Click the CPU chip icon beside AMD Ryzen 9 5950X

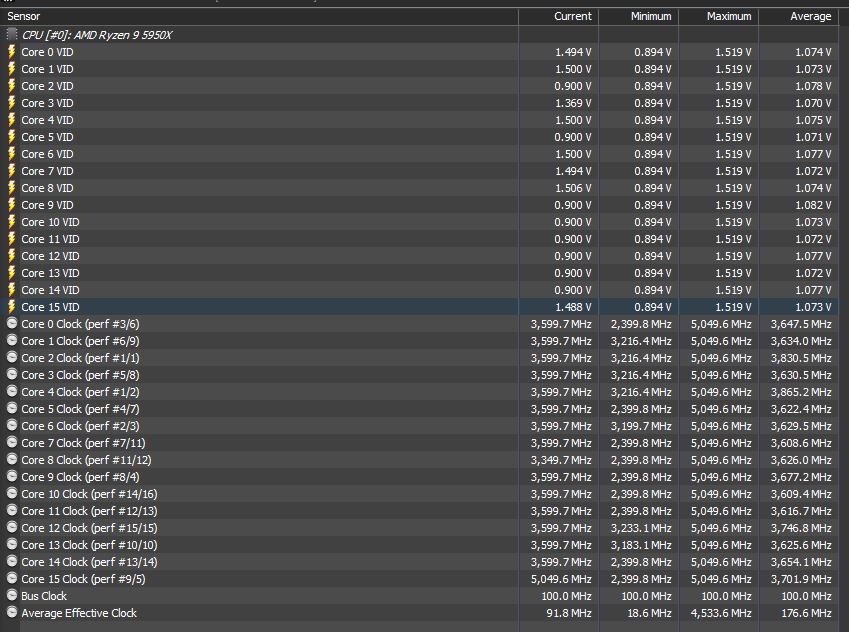(11, 35)
